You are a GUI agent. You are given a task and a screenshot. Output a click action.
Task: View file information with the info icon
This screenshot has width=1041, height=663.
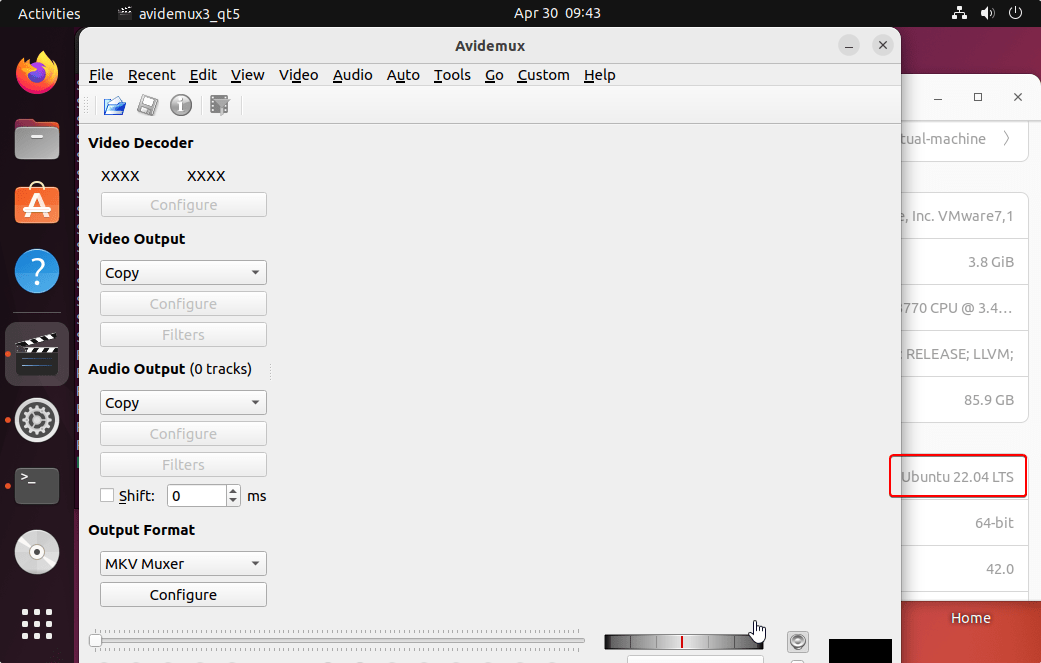coord(180,105)
